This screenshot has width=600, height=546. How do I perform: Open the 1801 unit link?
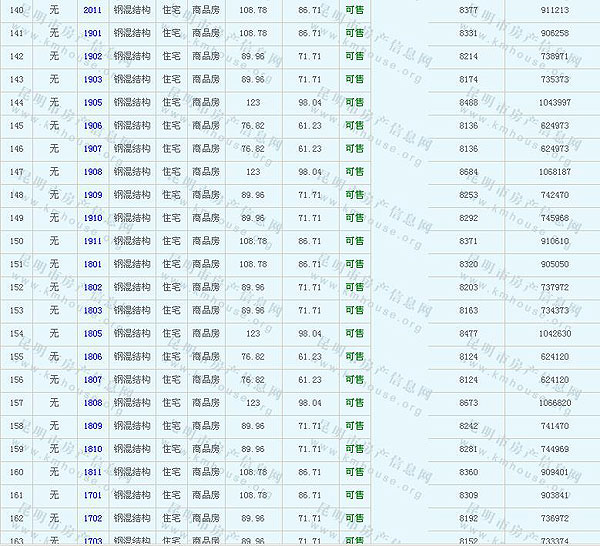93,264
